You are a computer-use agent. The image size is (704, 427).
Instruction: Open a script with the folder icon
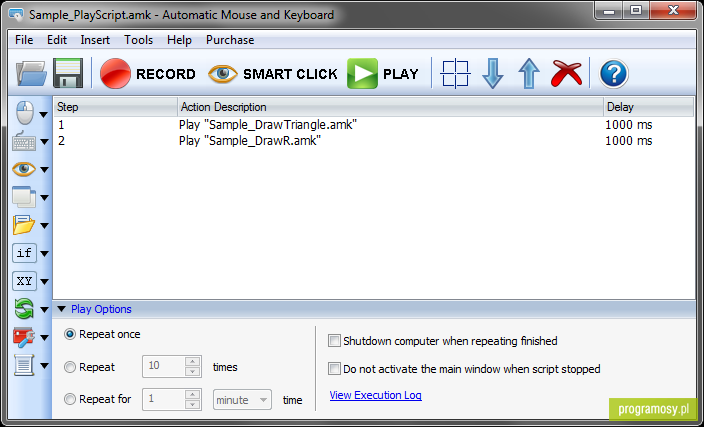31,73
